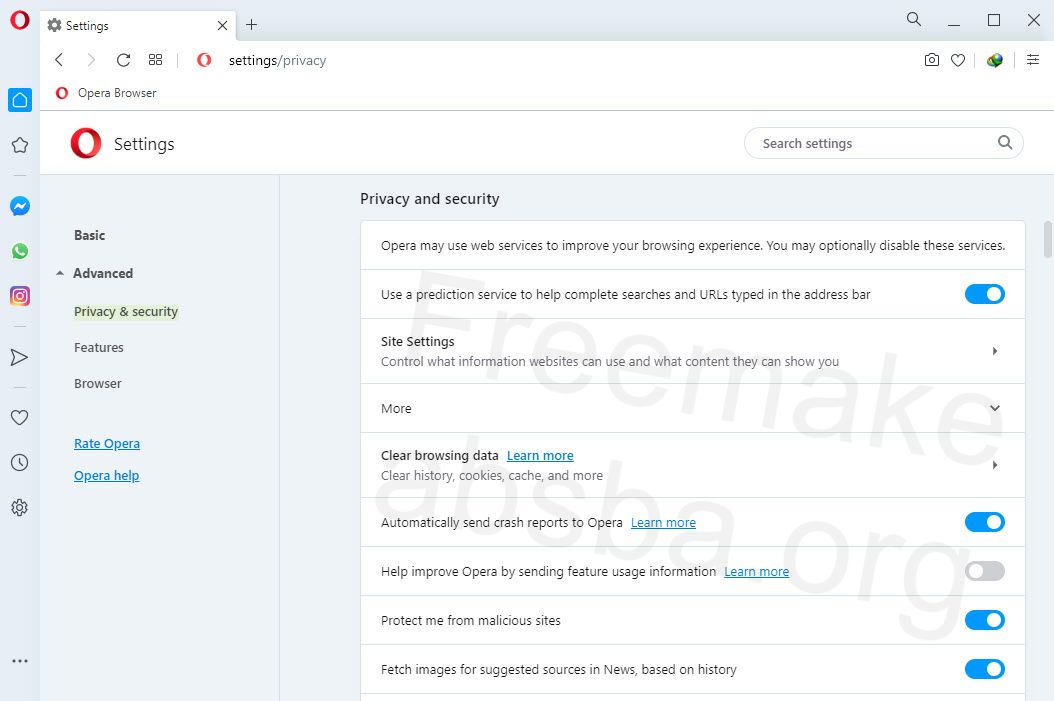Open the Opera Browser bookmark

pos(106,93)
